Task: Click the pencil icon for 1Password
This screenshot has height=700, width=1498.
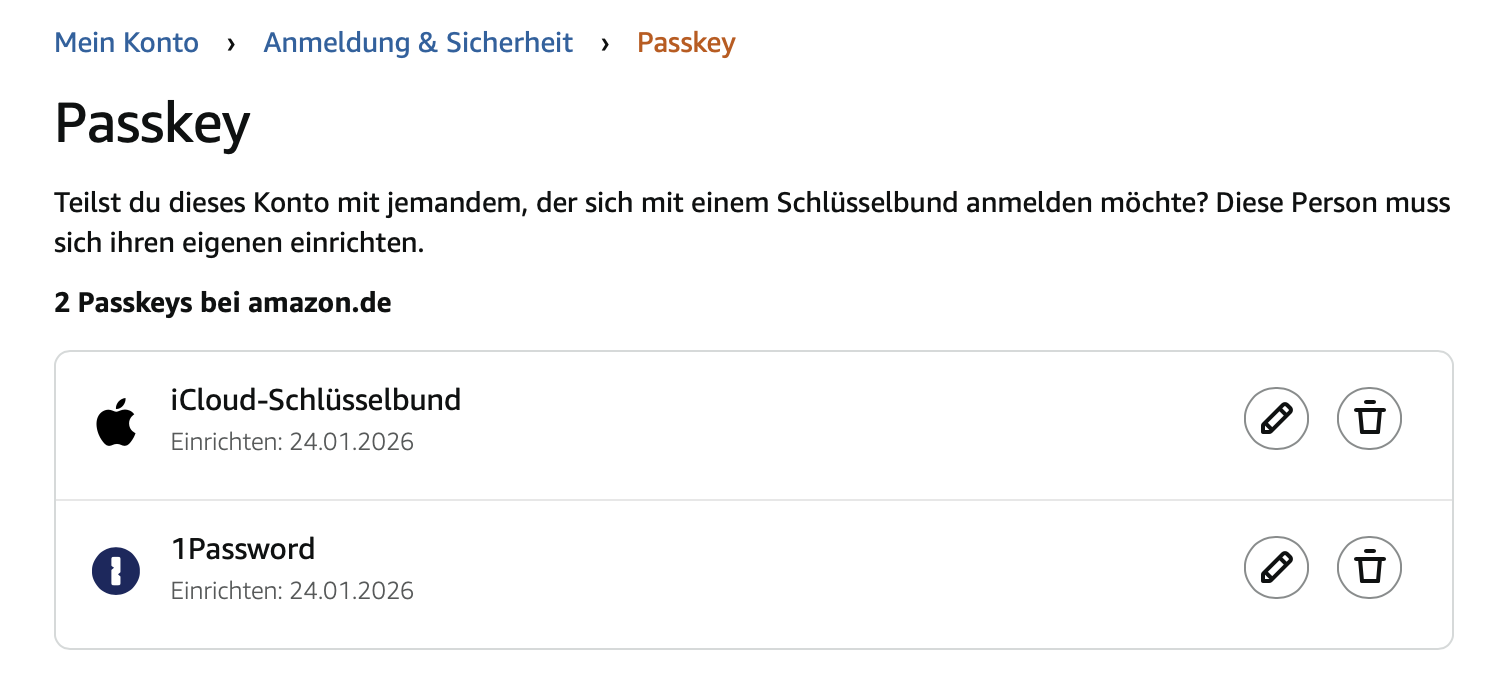Action: point(1276,570)
